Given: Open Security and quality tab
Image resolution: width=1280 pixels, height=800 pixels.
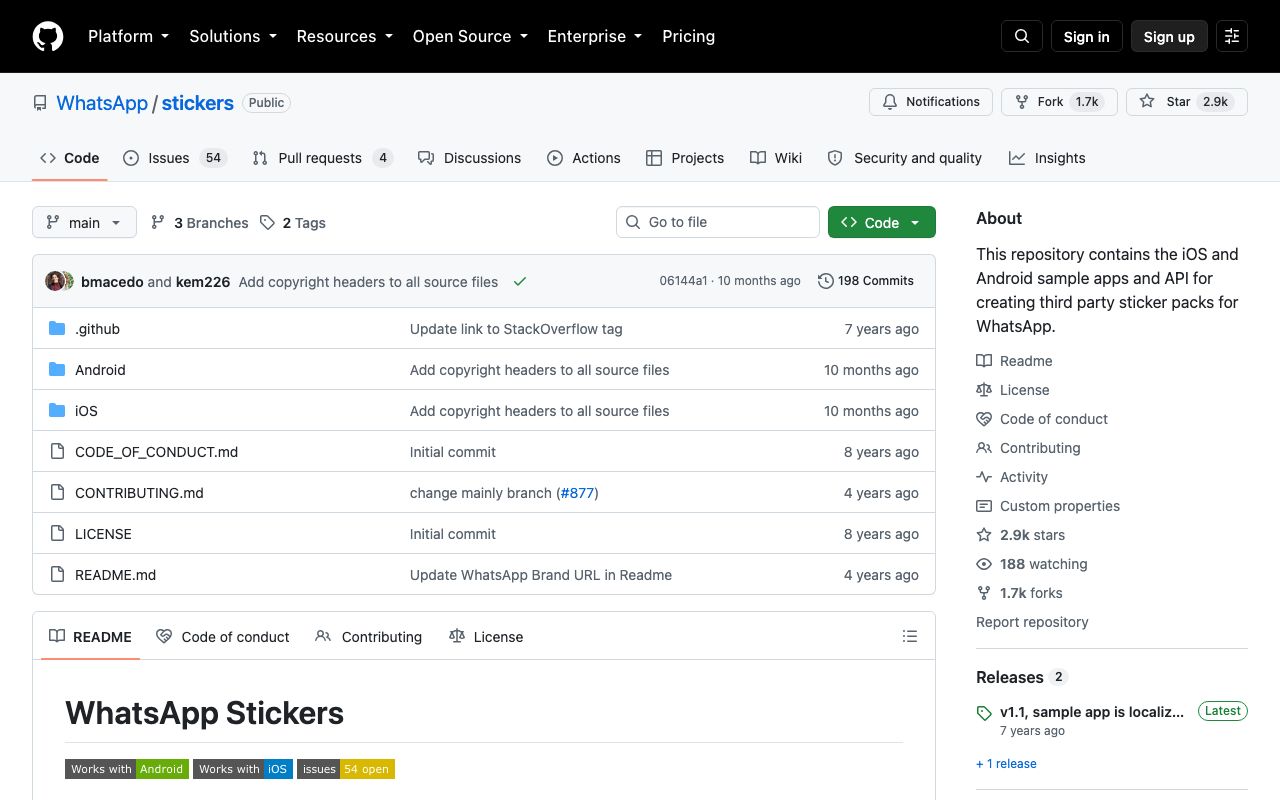Looking at the screenshot, I should click(x=905, y=158).
